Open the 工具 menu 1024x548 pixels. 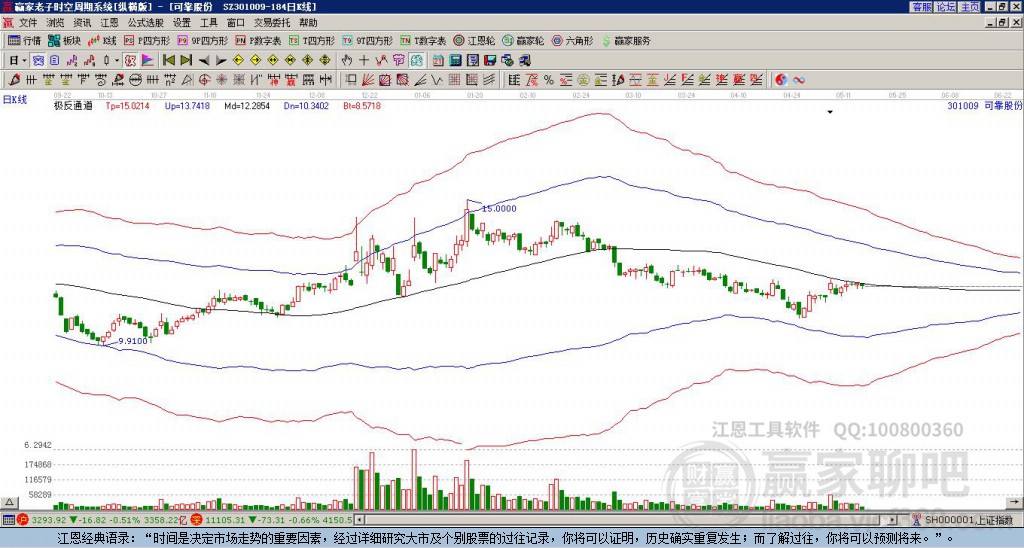208,23
